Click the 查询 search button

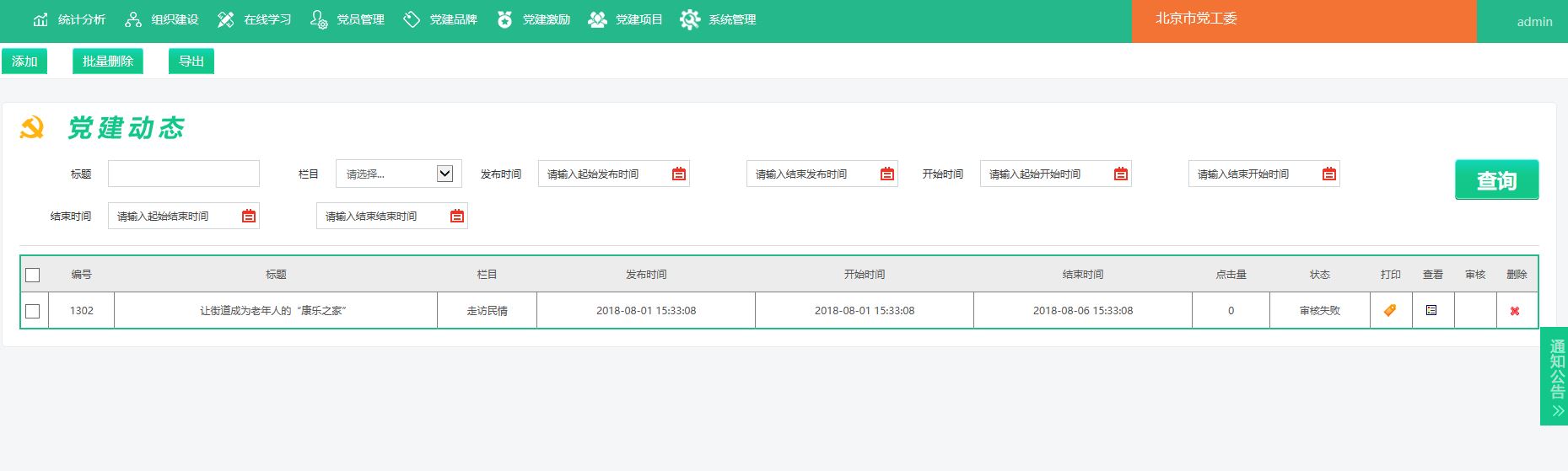point(1496,179)
